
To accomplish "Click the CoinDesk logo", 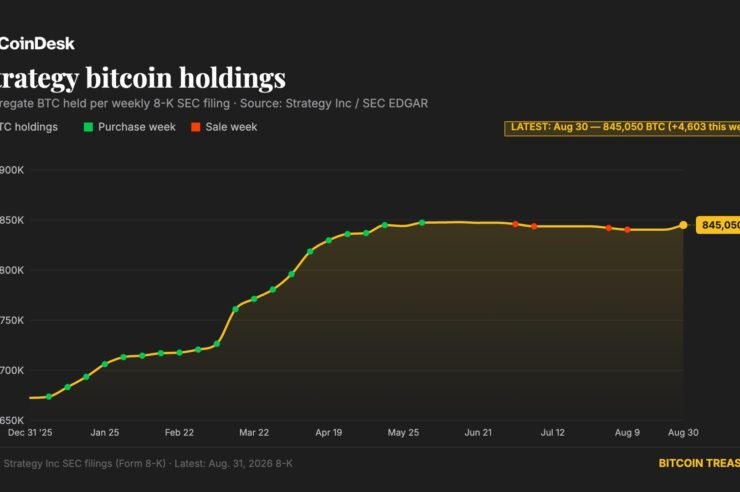I will pos(37,43).
